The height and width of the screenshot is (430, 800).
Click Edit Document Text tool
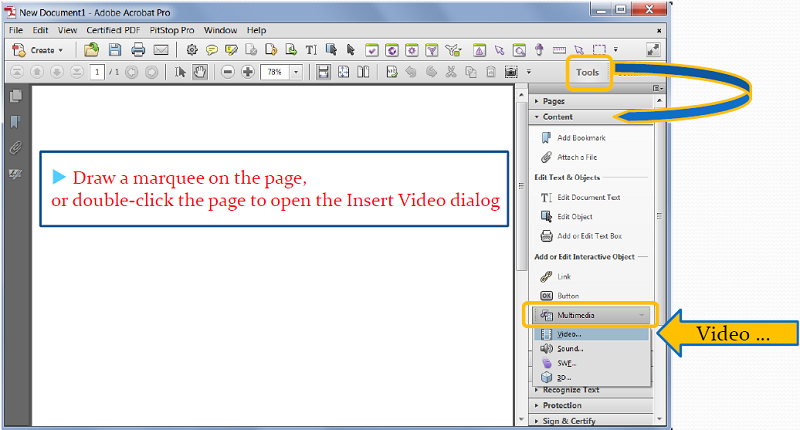coord(588,197)
